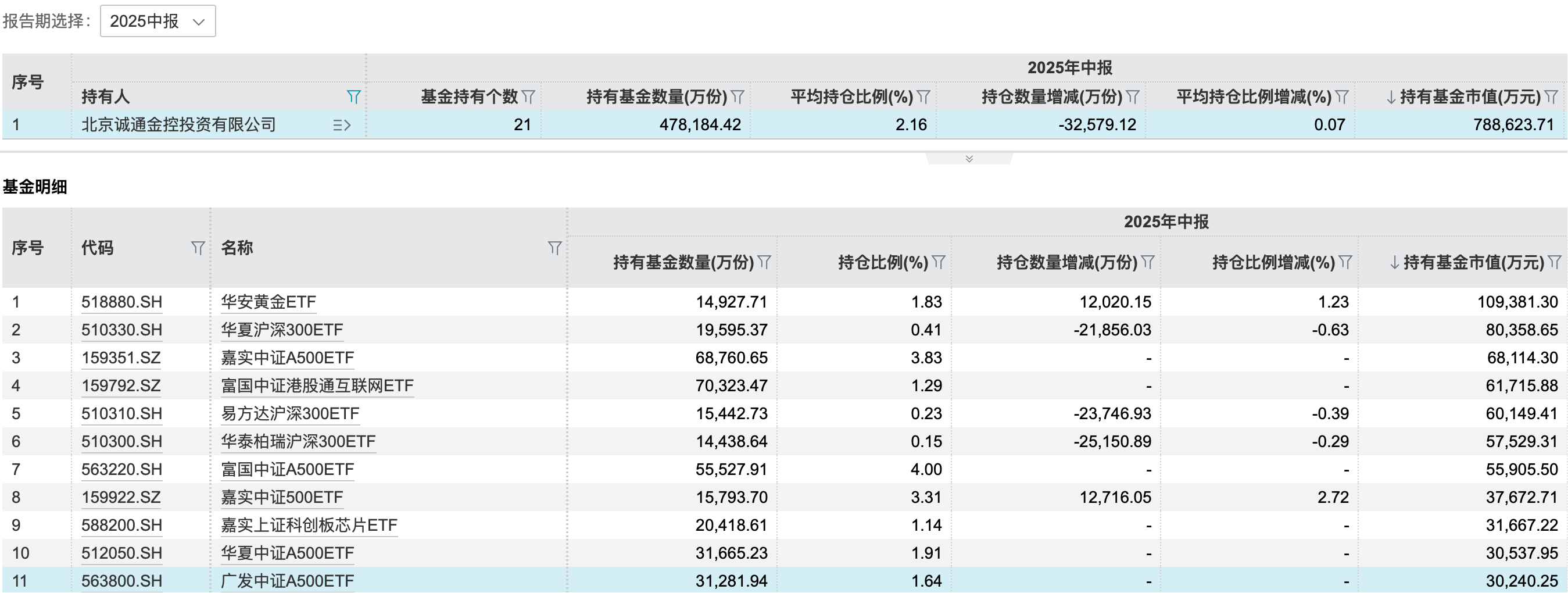Screen dimensions: 1568x593
Task: Click filter icon beside 持仓比例增减(%) header
Action: click(x=1345, y=262)
